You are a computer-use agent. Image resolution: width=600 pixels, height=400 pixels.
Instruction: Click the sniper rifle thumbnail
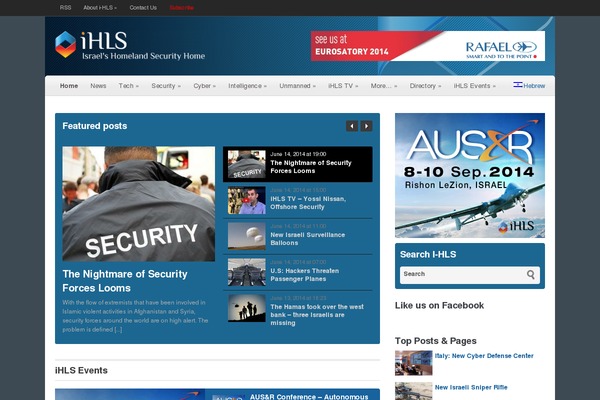click(x=414, y=391)
